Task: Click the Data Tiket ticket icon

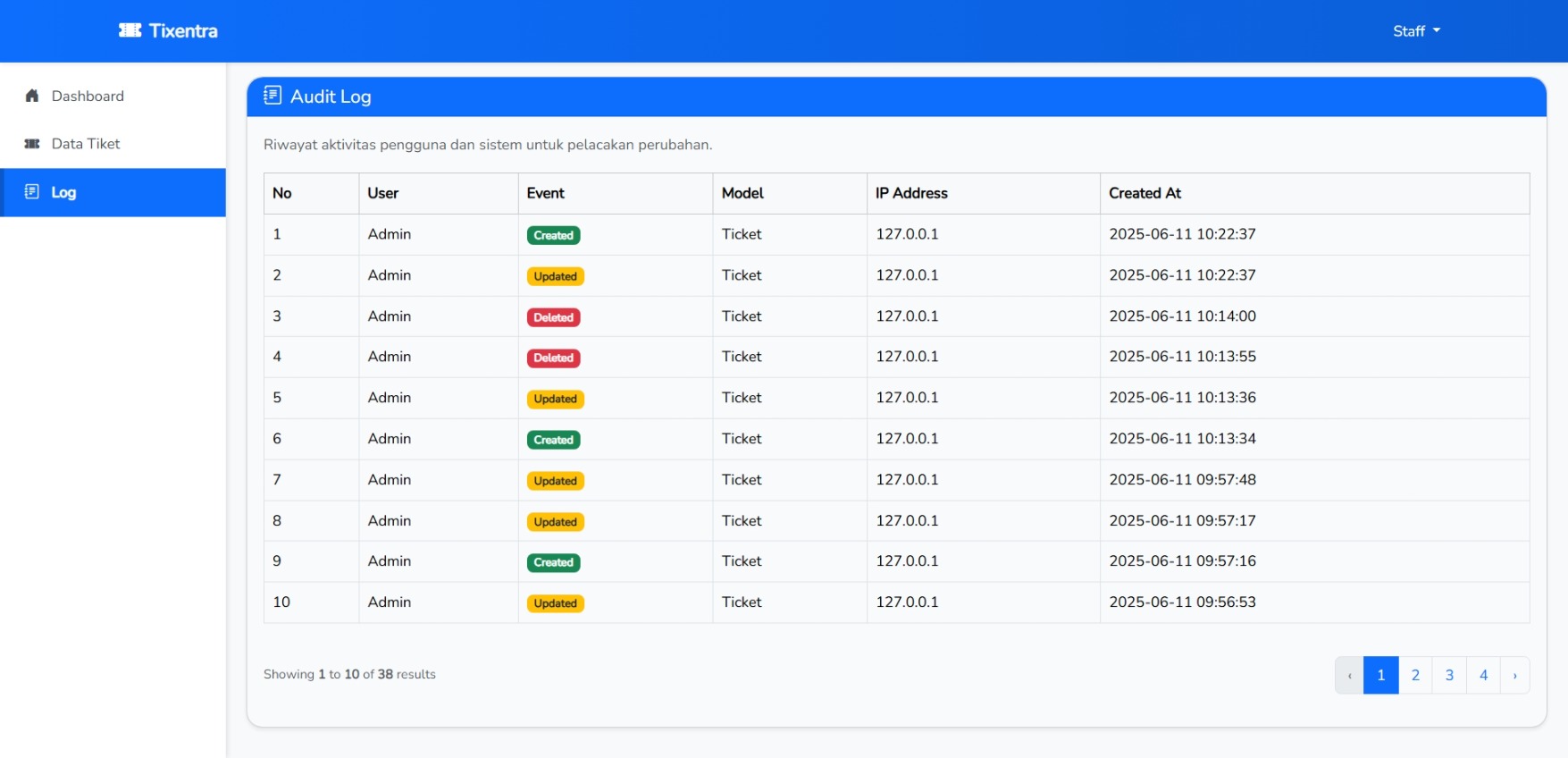Action: pyautogui.click(x=32, y=144)
